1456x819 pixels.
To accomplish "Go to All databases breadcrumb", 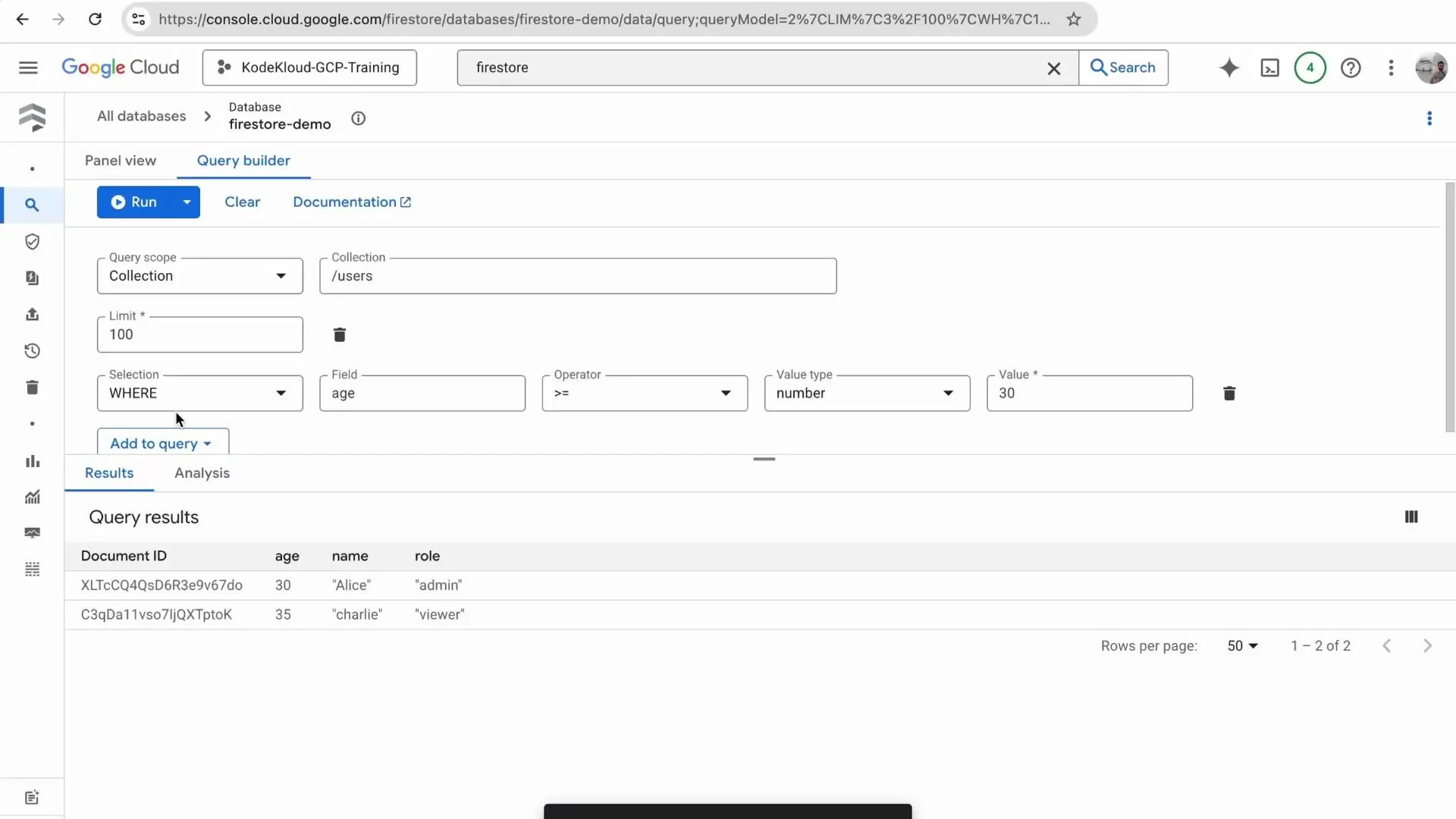I will (141, 116).
